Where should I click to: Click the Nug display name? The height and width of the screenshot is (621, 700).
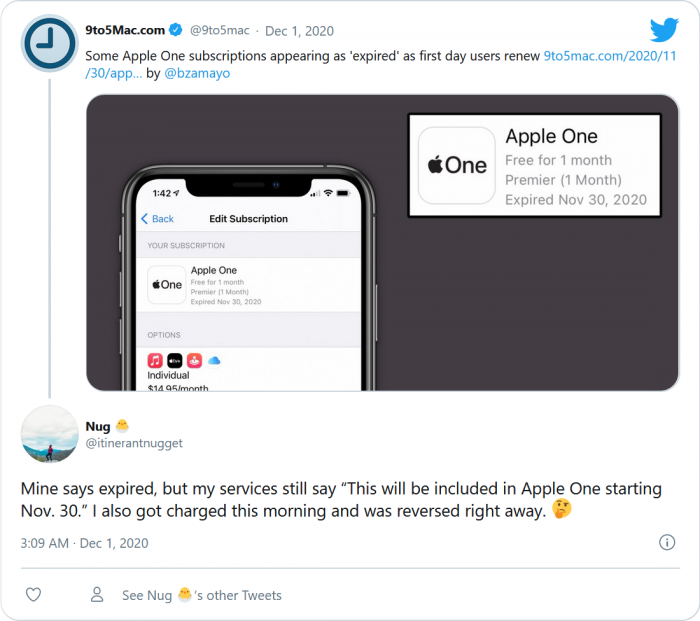click(x=98, y=426)
